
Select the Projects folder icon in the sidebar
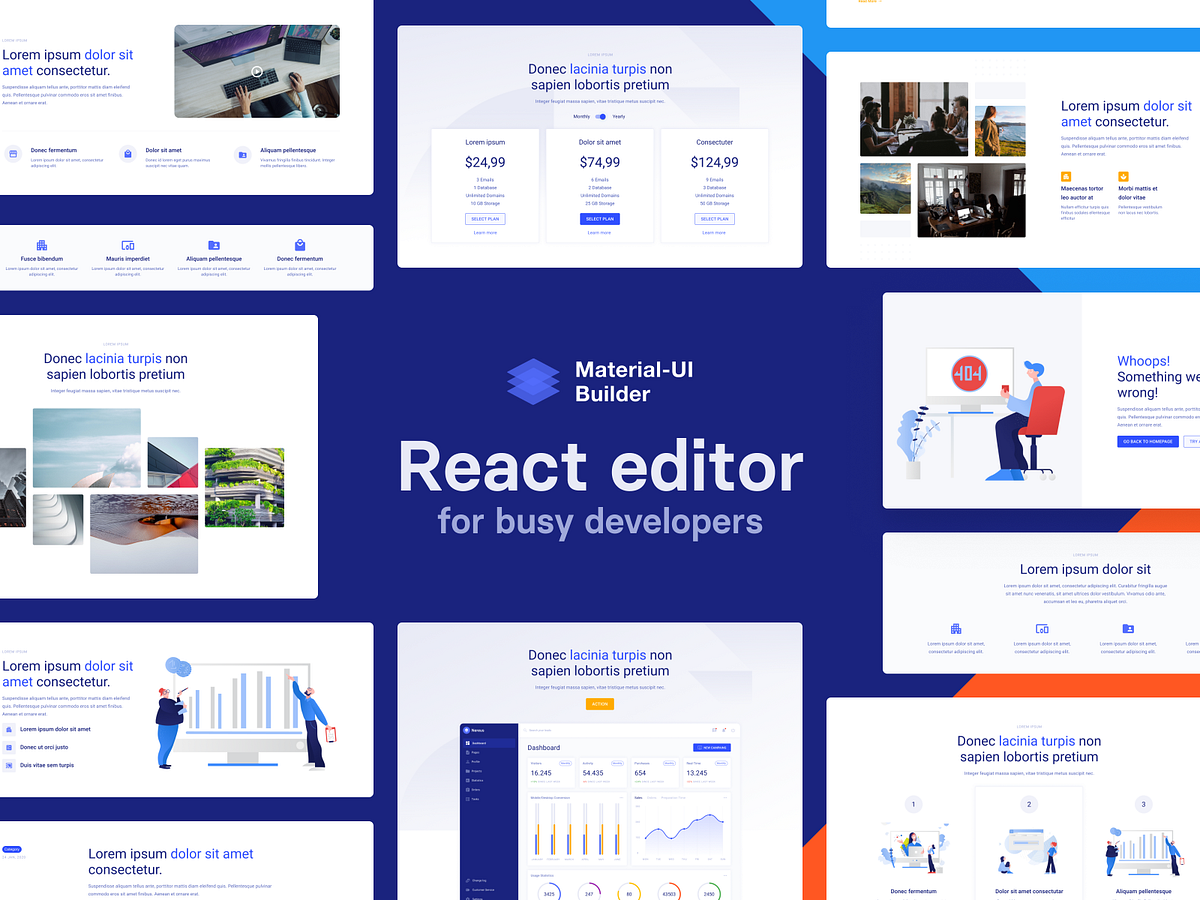(x=466, y=771)
